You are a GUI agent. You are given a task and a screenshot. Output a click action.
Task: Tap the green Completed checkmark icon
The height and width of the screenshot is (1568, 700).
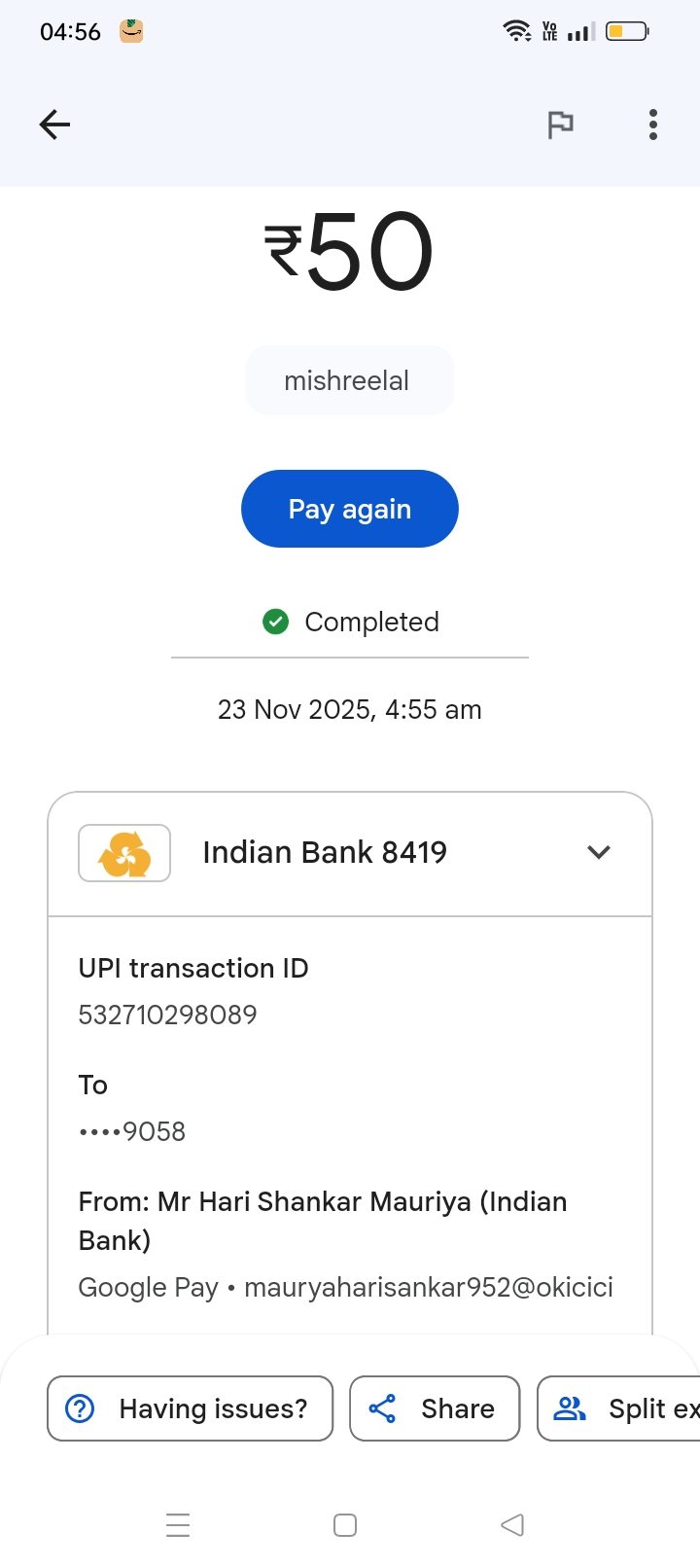point(276,622)
